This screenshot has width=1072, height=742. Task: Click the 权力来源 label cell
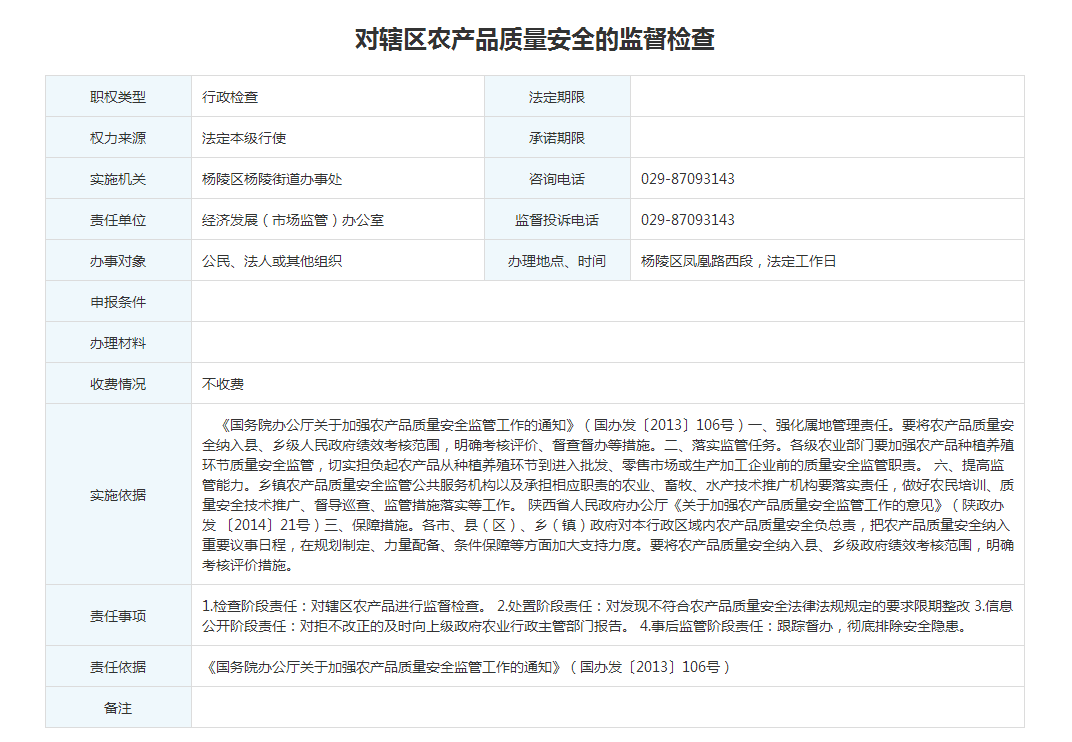118,138
